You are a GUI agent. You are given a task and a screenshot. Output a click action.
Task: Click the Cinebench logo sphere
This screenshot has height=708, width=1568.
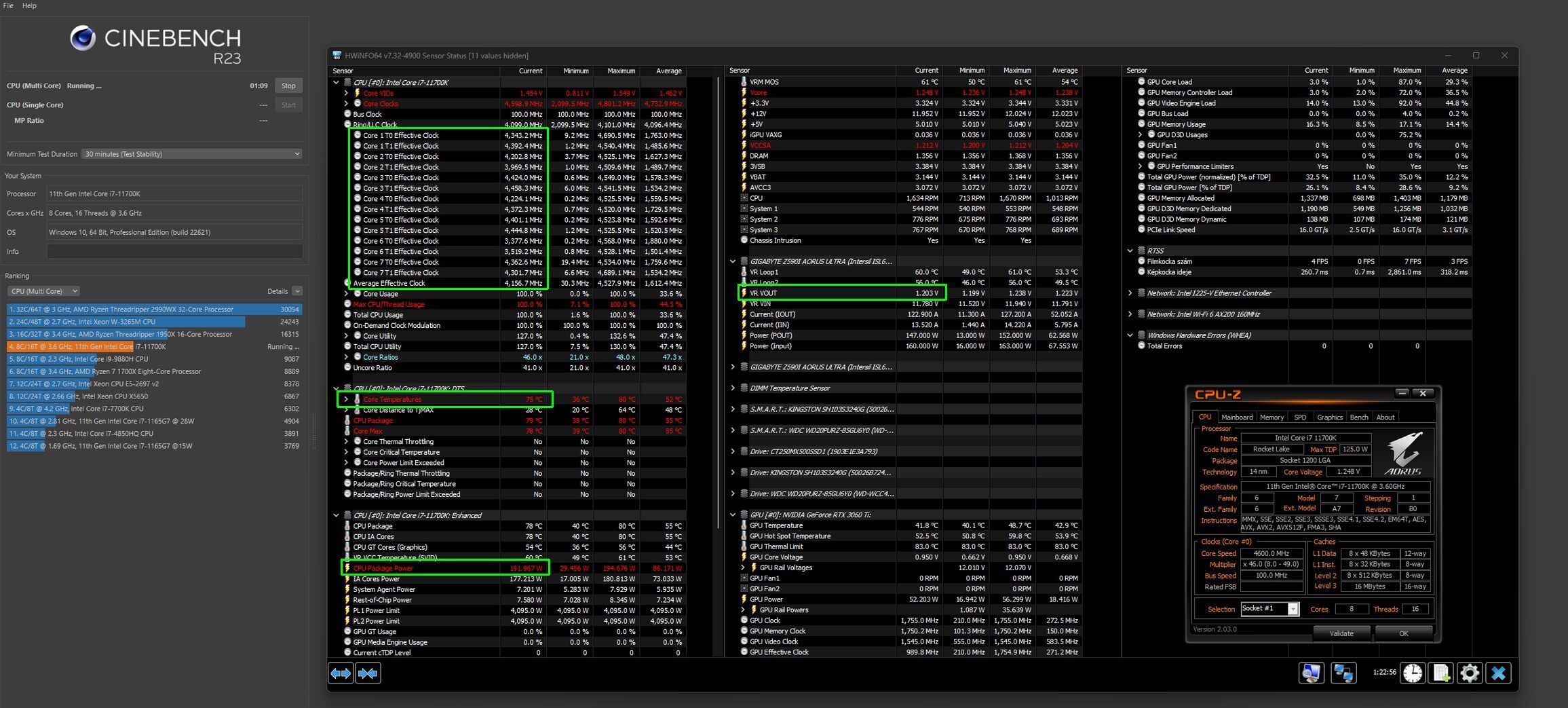(x=83, y=38)
